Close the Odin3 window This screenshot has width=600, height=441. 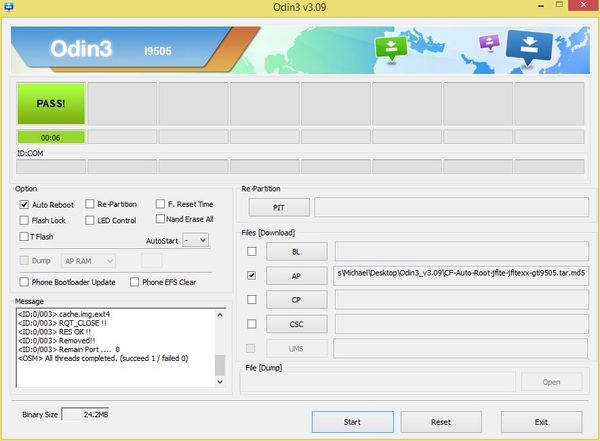[x=584, y=5]
